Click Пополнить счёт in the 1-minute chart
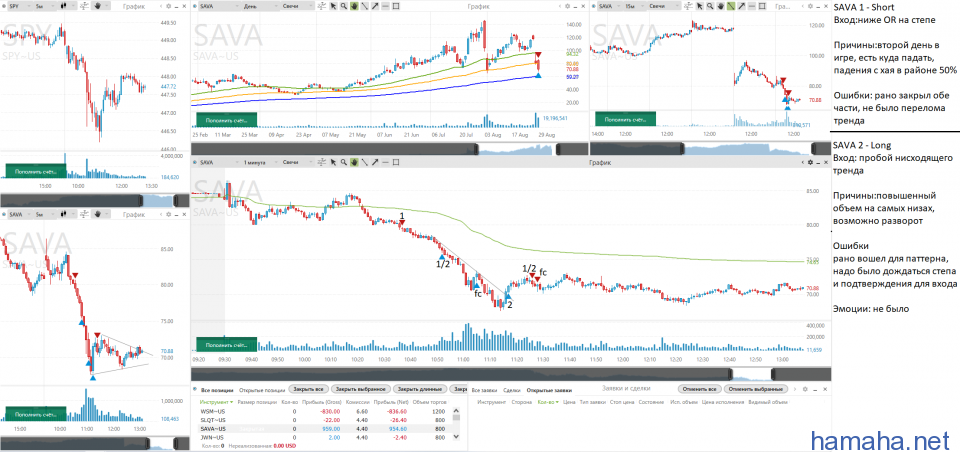The image size is (960, 452). click(x=226, y=344)
